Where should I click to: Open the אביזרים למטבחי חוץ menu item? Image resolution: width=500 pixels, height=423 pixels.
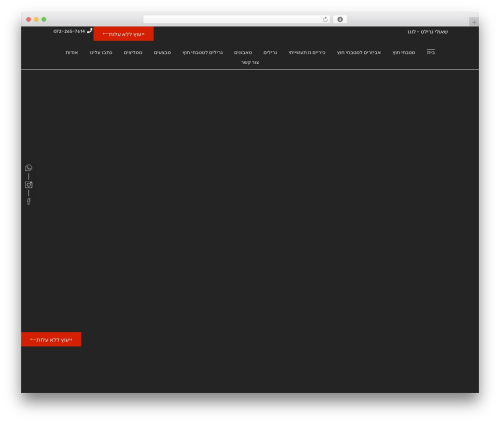(359, 52)
